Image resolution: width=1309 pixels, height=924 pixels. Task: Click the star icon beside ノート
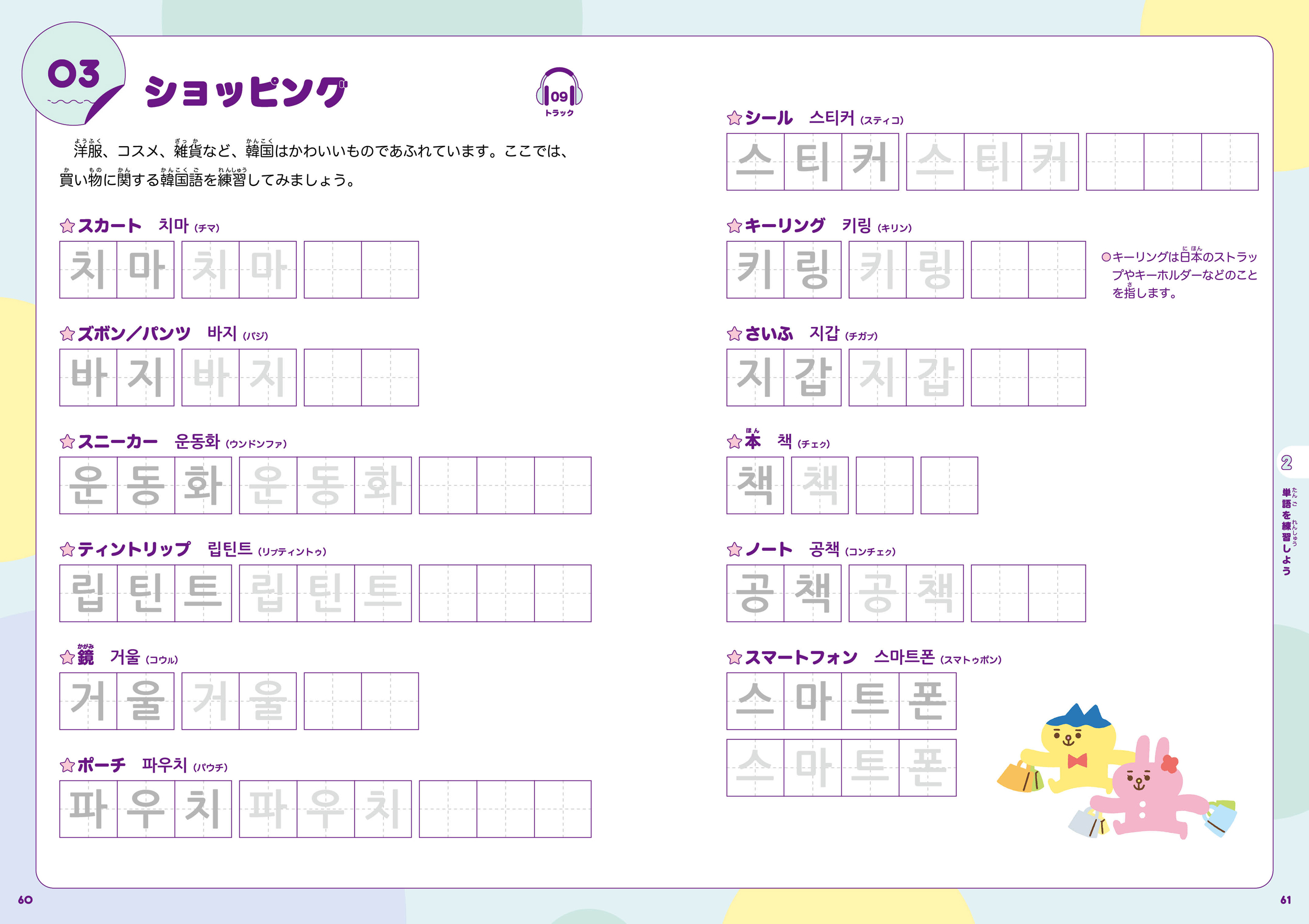[734, 550]
